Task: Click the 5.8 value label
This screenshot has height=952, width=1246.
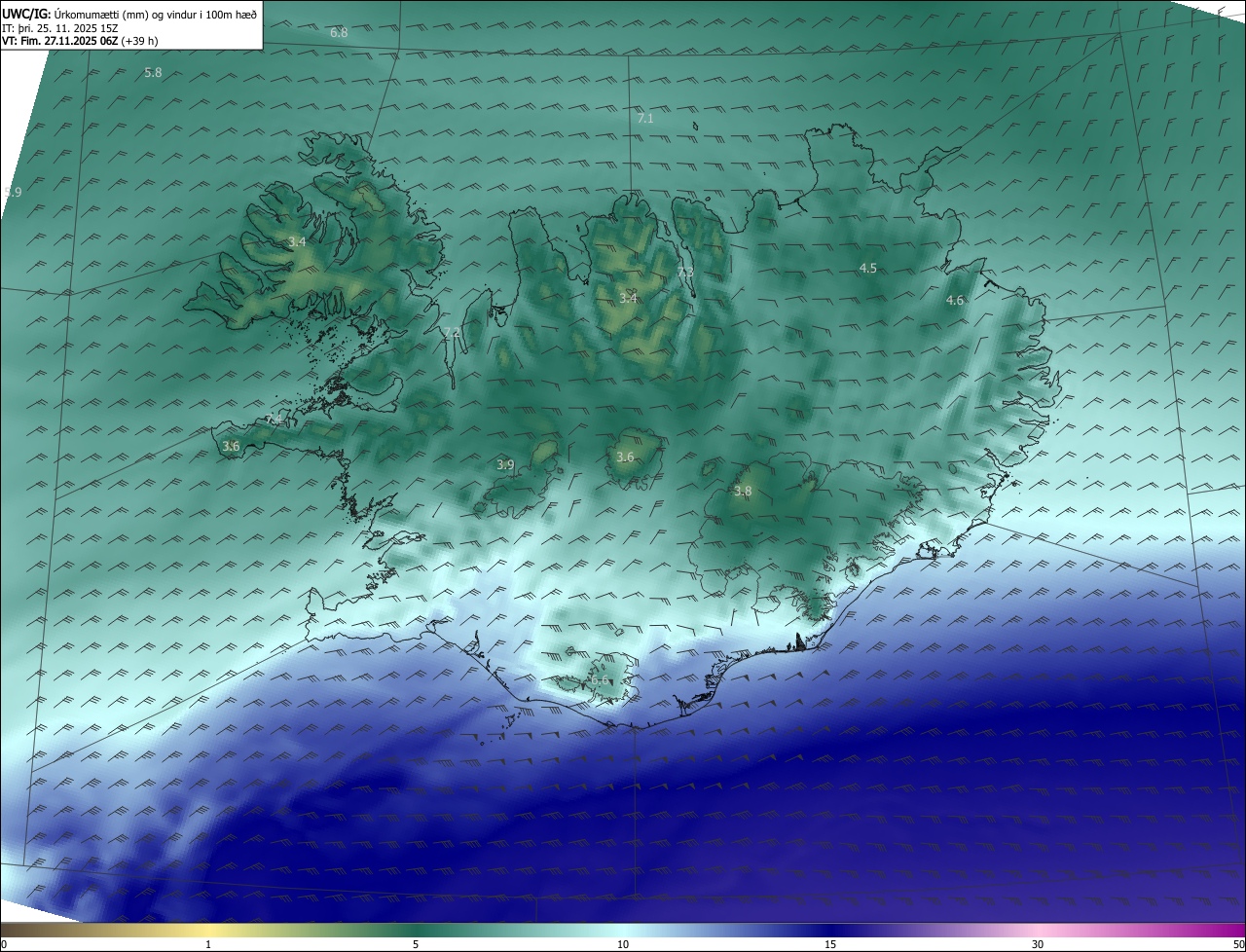Action: coord(153,73)
